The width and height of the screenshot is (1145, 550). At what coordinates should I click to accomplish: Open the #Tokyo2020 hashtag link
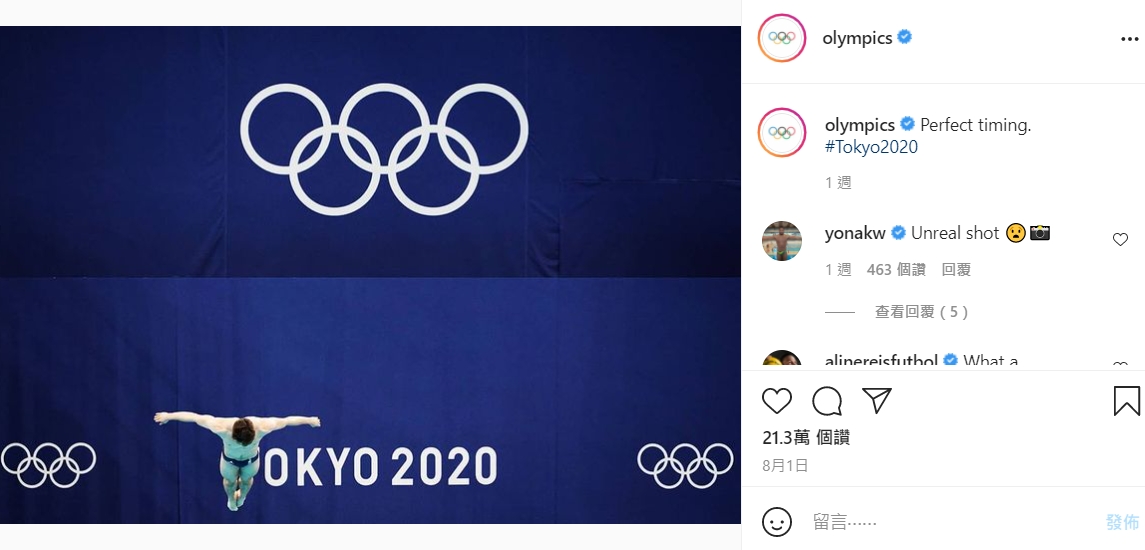pyautogui.click(x=871, y=147)
